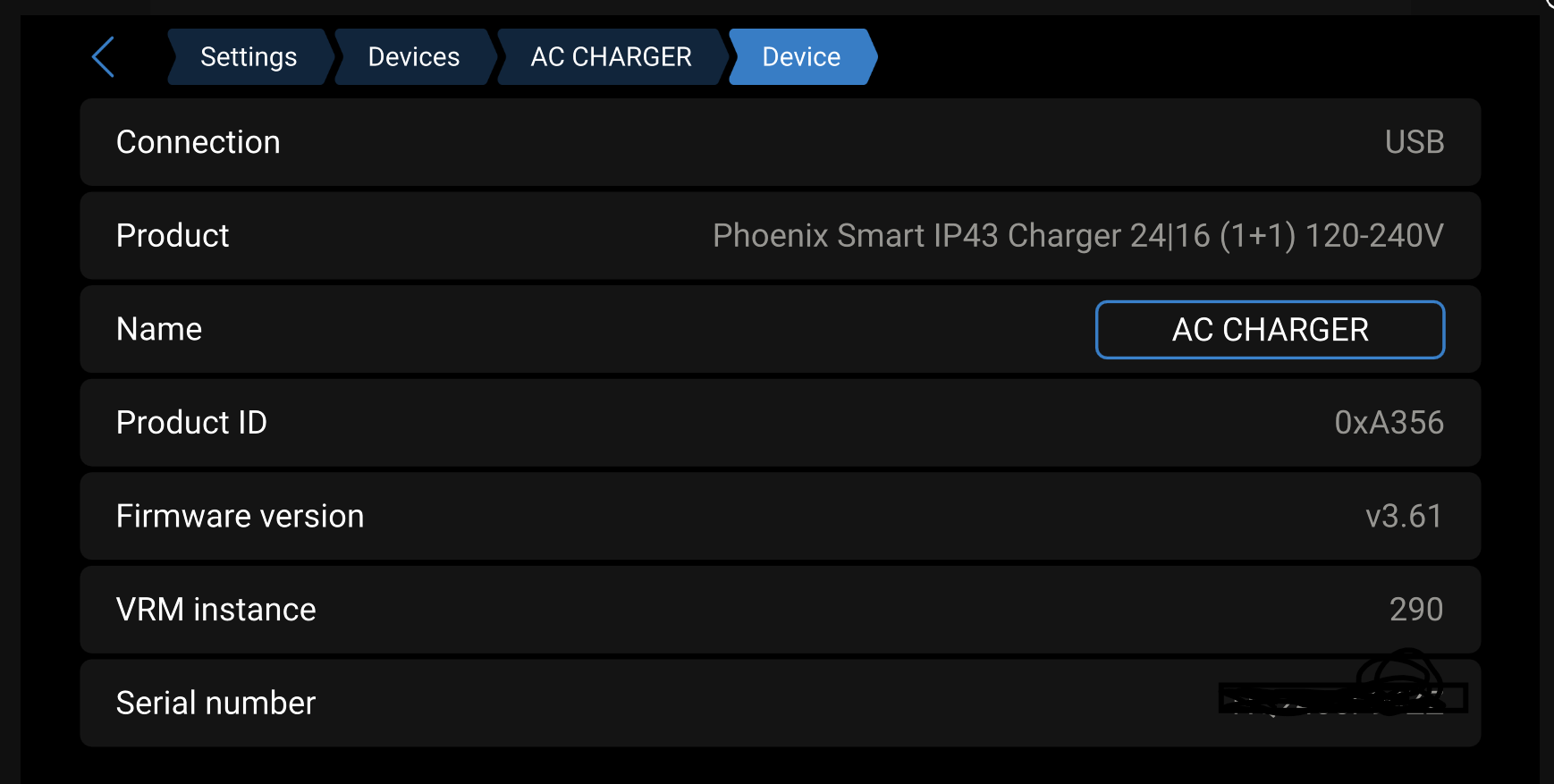Select the 0xA356 product ID value
This screenshot has width=1554, height=784.
pos(1389,423)
